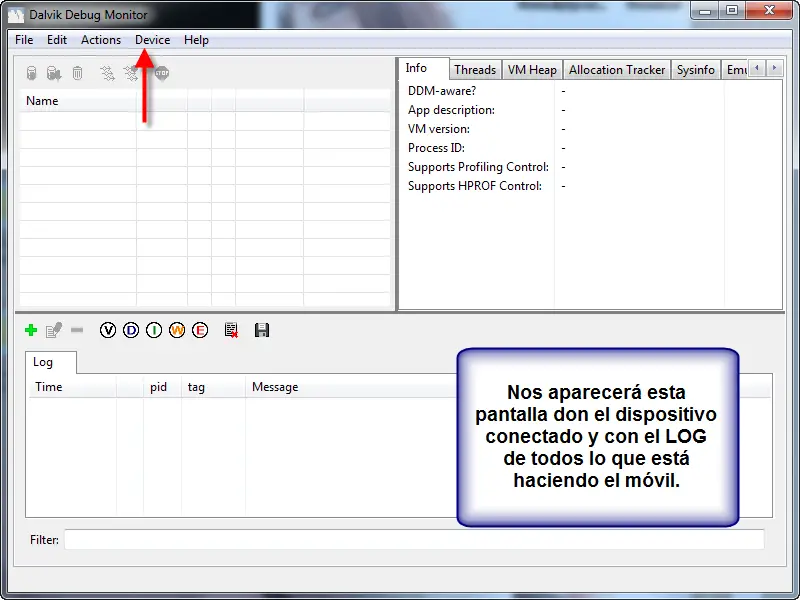Switch to the Info tab

[423, 68]
